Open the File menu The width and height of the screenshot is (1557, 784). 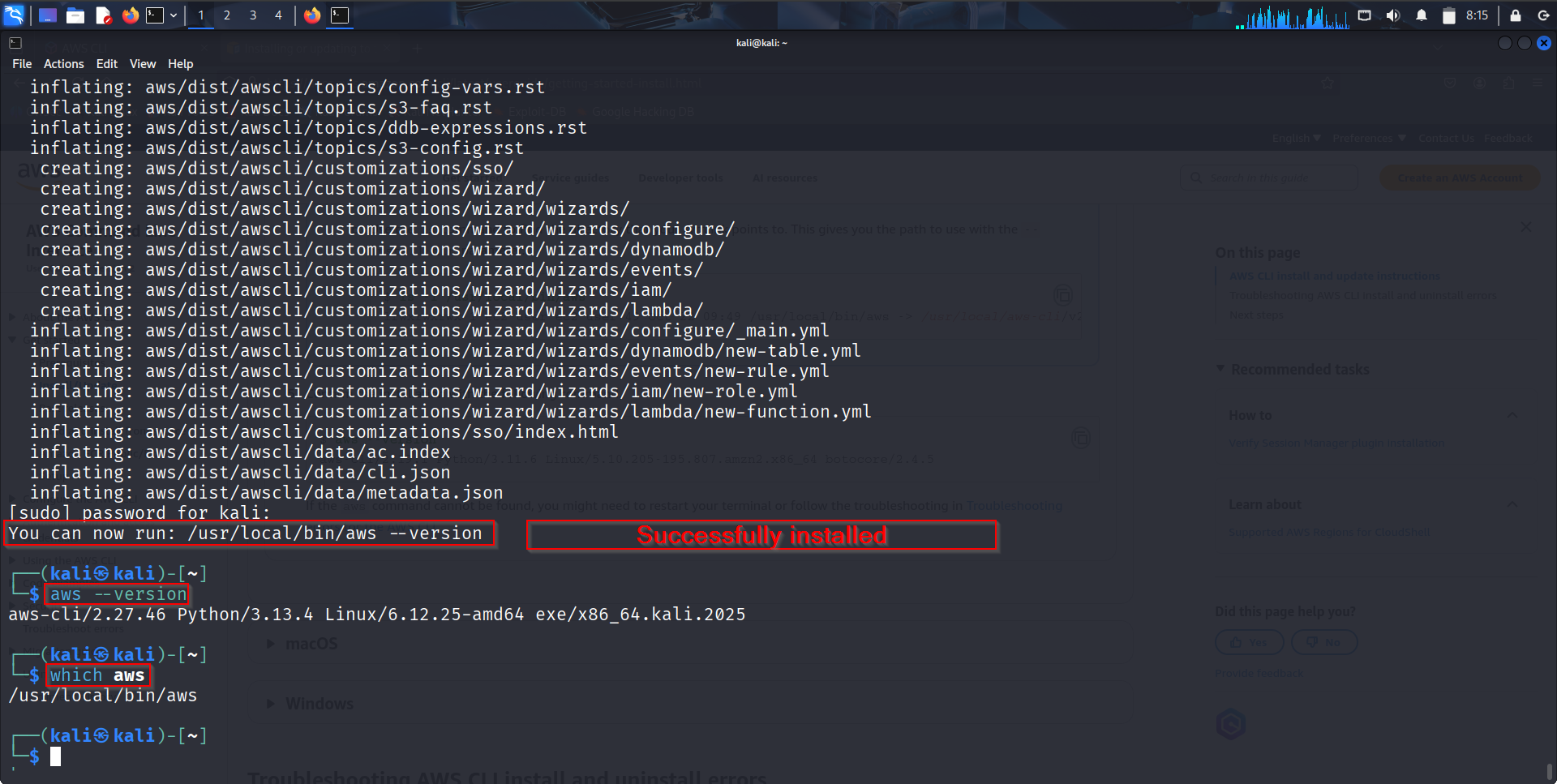pos(22,64)
